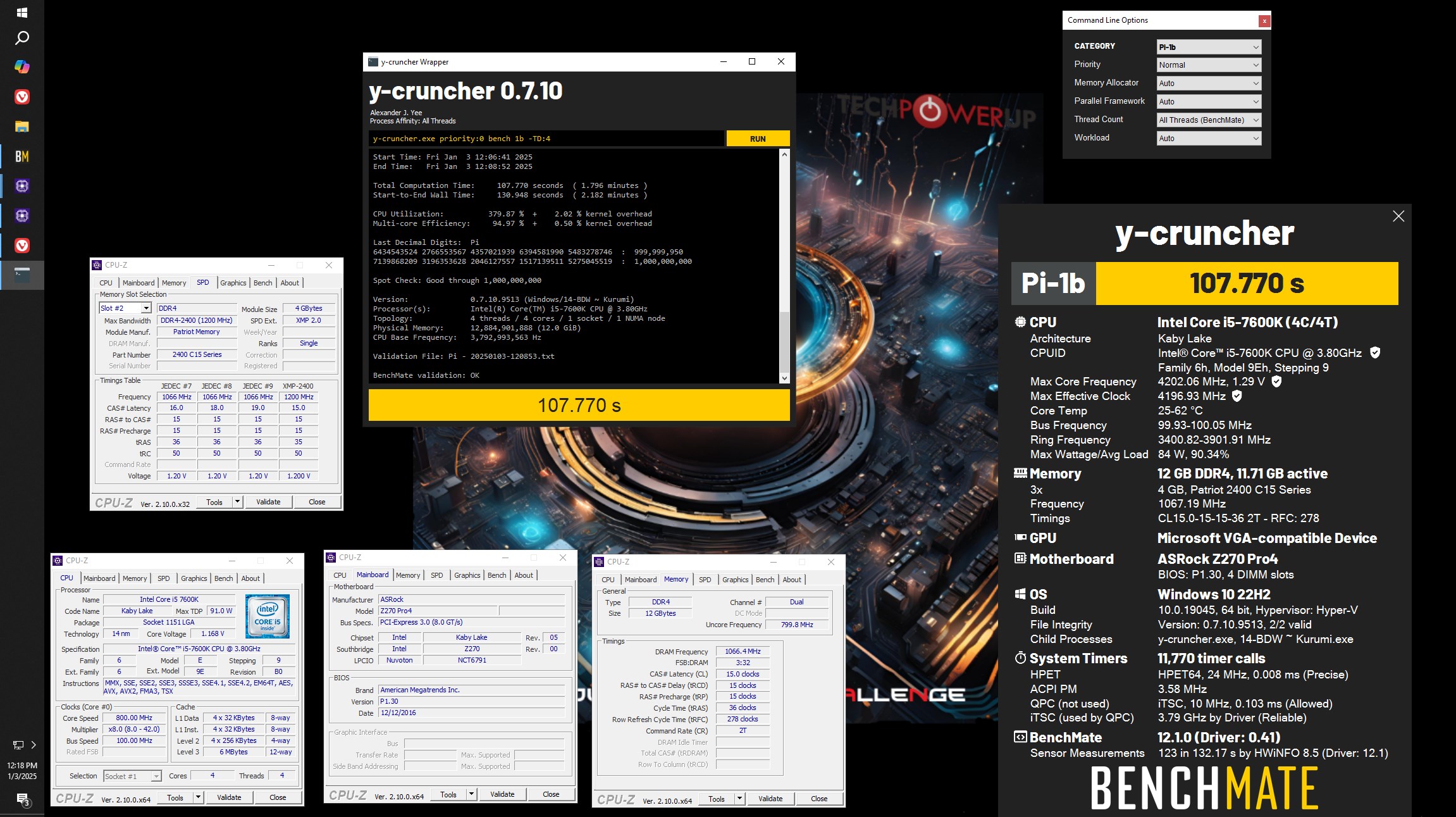The image size is (1456, 817).
Task: Click CPU-Z title icon in CPU window
Action: (58, 561)
